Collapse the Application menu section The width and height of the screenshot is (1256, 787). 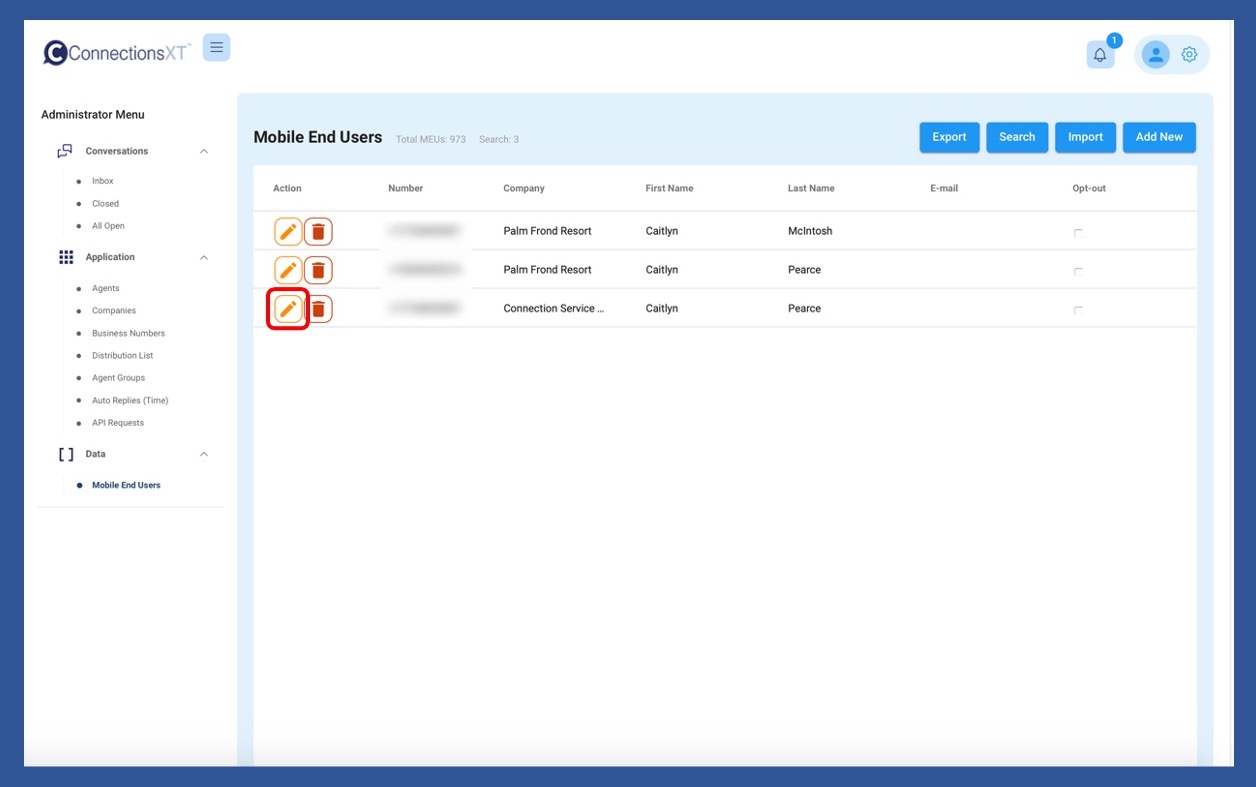click(x=204, y=258)
